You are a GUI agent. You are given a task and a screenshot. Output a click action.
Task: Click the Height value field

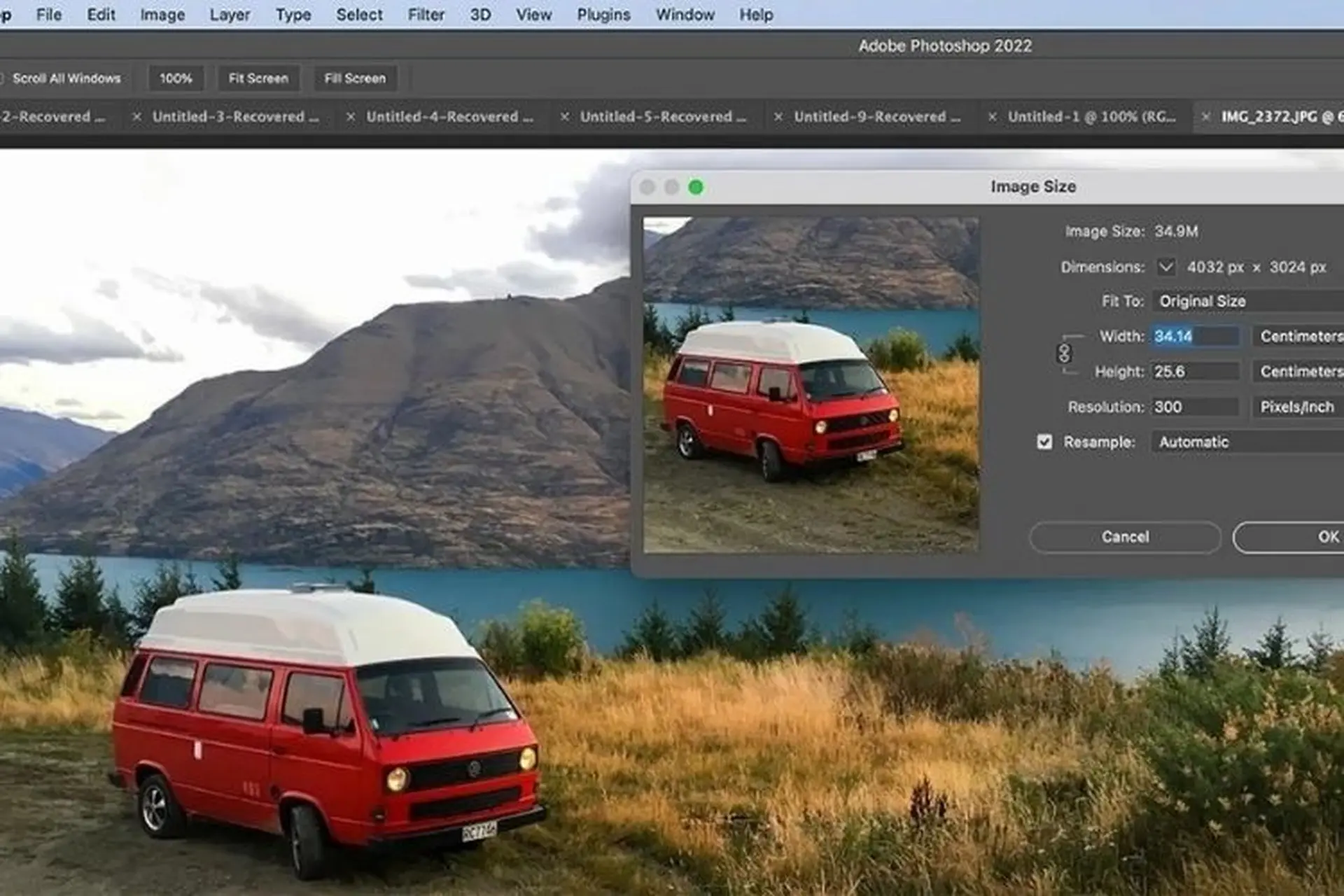tap(1196, 371)
